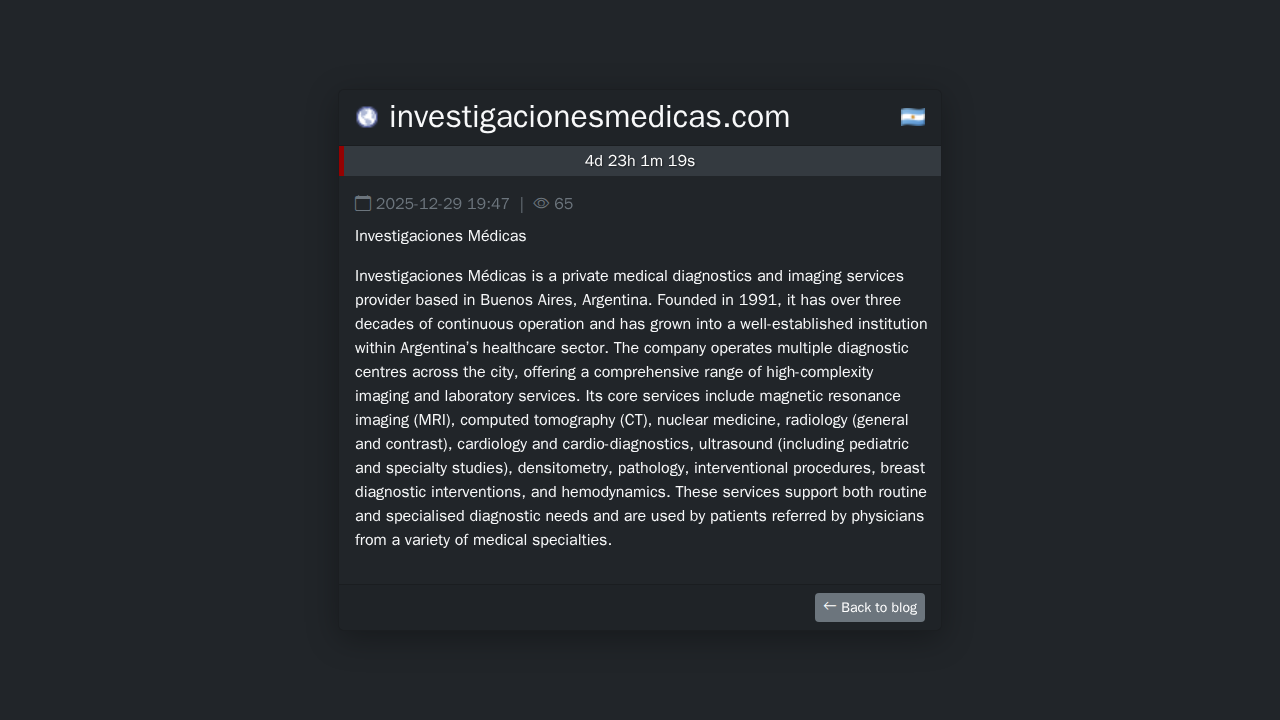Click the eye views icon
Viewport: 1280px width, 720px height.
(x=541, y=204)
